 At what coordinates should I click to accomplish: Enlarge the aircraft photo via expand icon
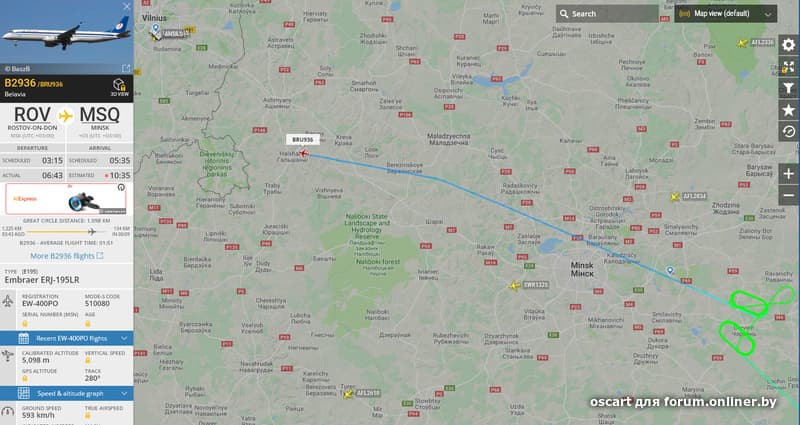(126, 68)
